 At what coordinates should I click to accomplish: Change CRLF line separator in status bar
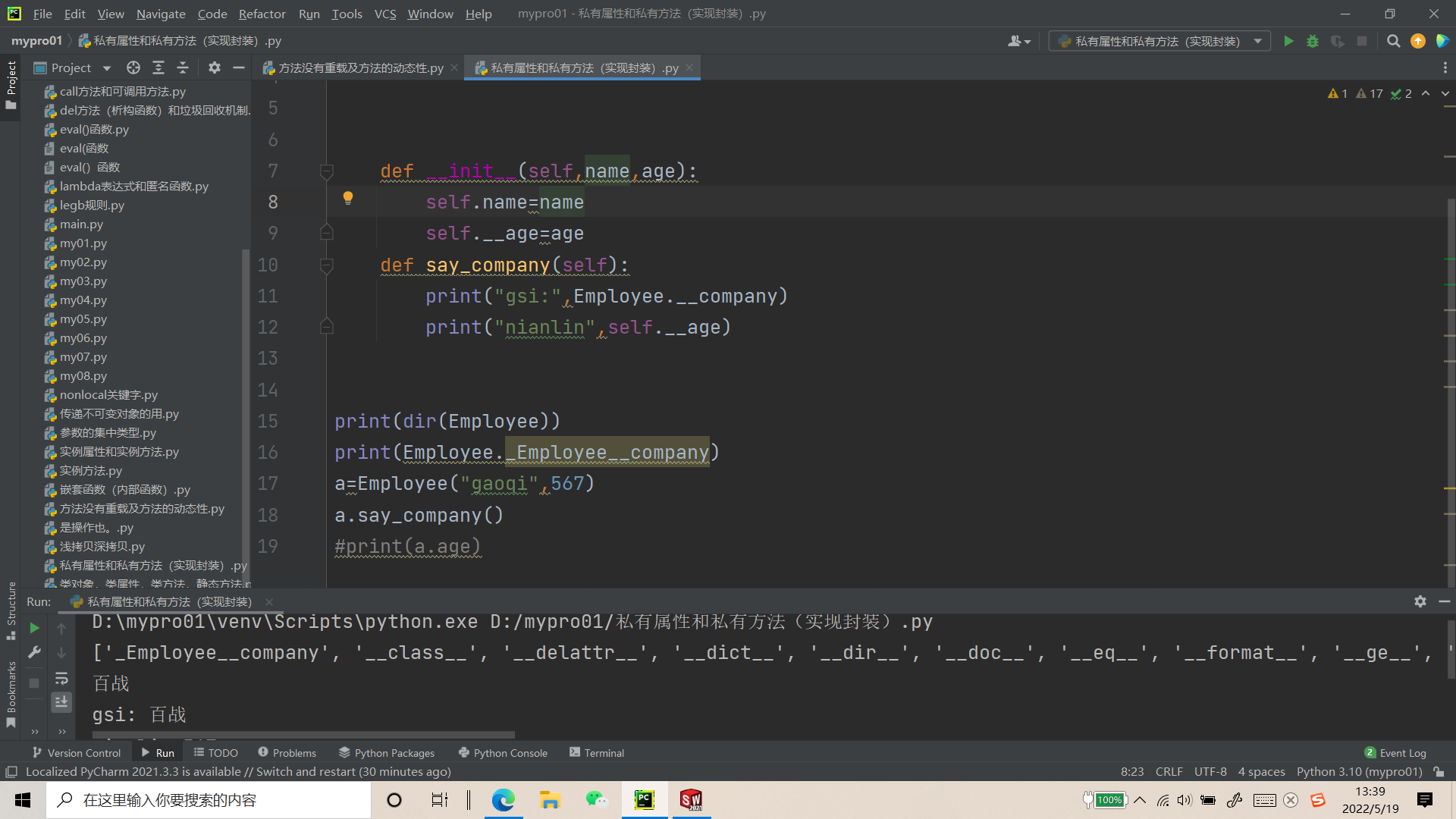point(1169,772)
